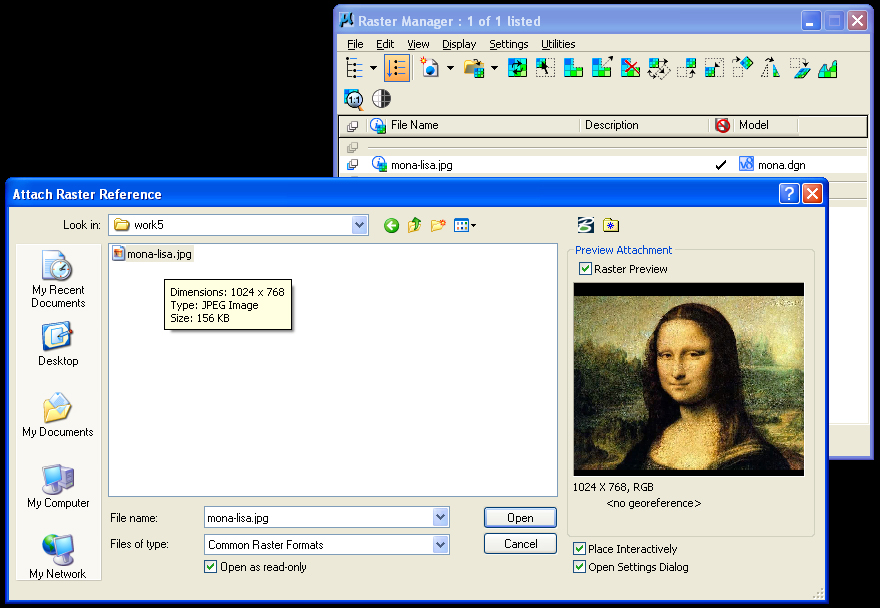
Task: Click the move raster icon with upward arrow
Action: pos(686,68)
